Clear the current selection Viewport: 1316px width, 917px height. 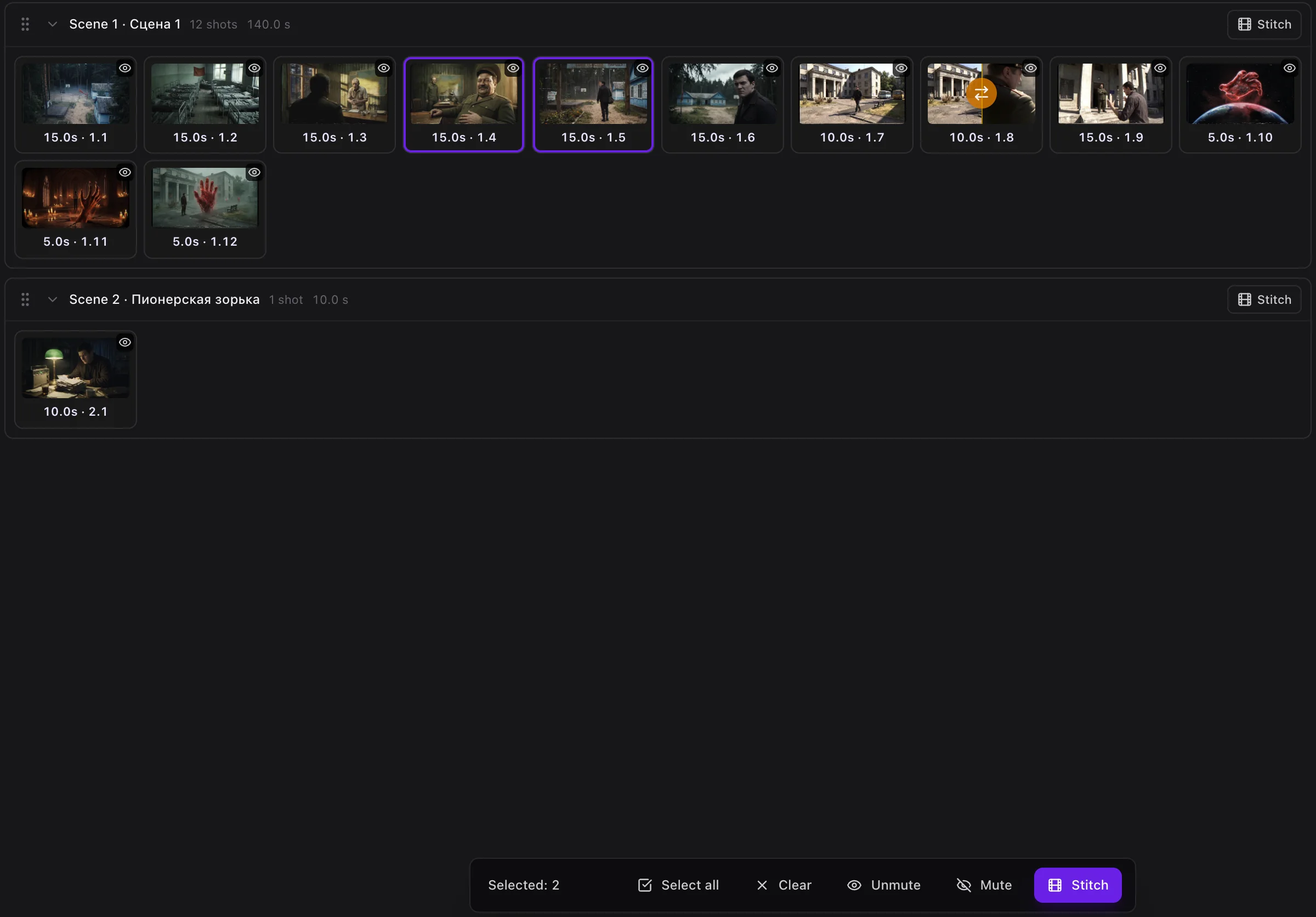[784, 885]
